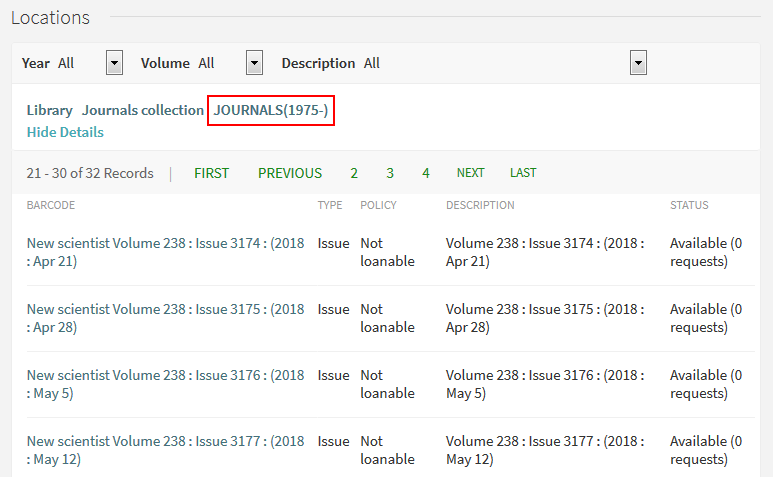Screen dimensions: 773x477
Task: Go to NEXT page of records
Action: tap(471, 173)
